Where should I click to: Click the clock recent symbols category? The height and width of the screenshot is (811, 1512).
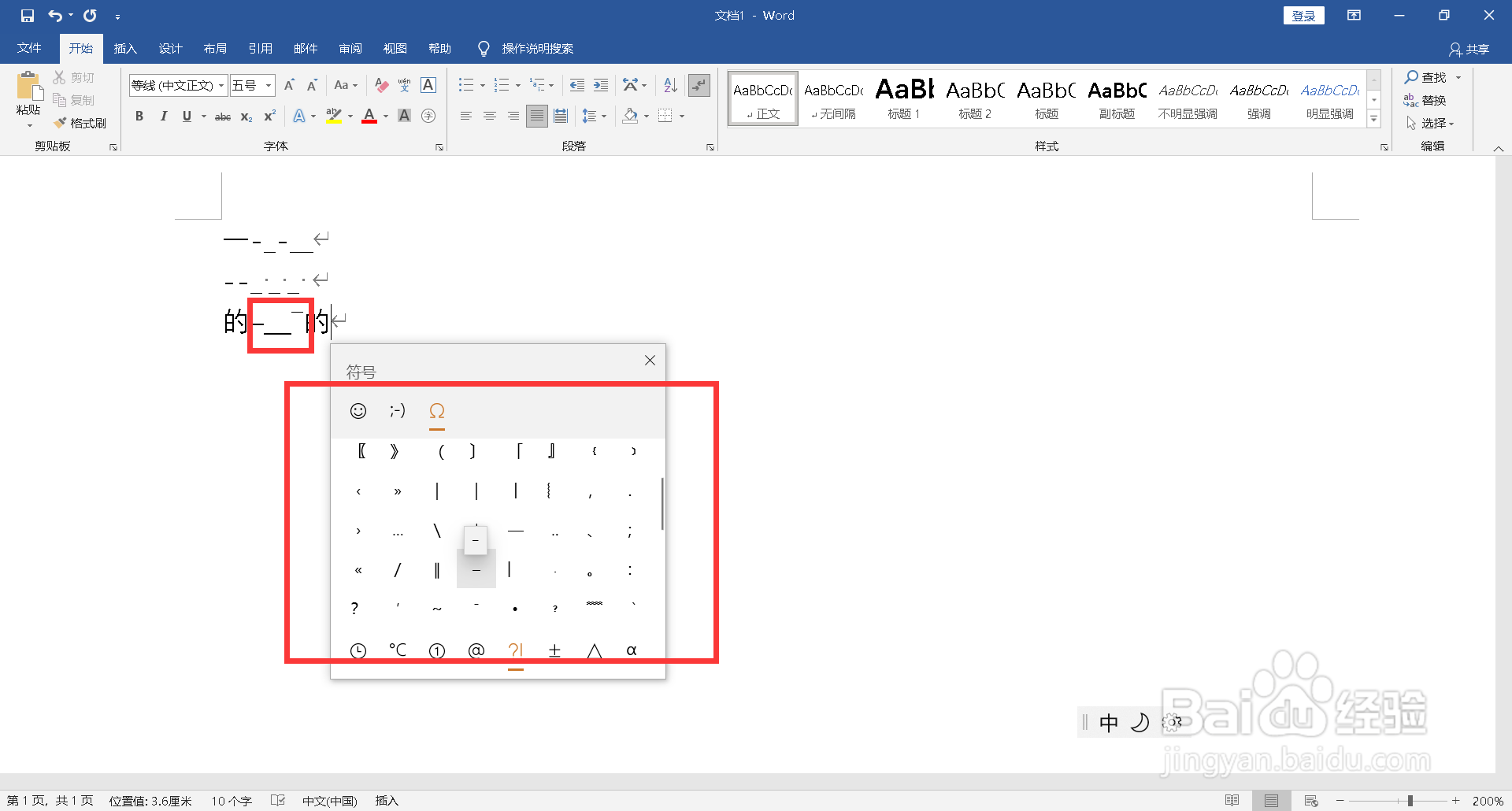(358, 650)
